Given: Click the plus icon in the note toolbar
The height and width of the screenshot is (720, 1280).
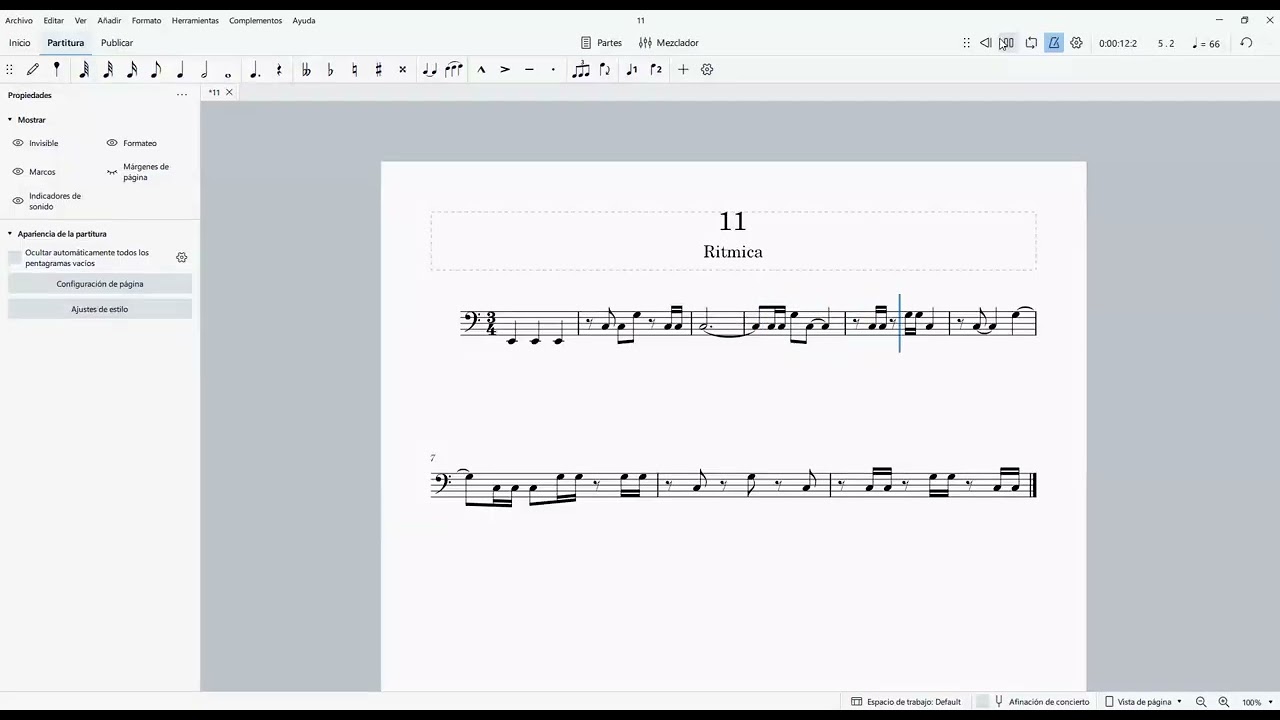Looking at the screenshot, I should pos(683,69).
